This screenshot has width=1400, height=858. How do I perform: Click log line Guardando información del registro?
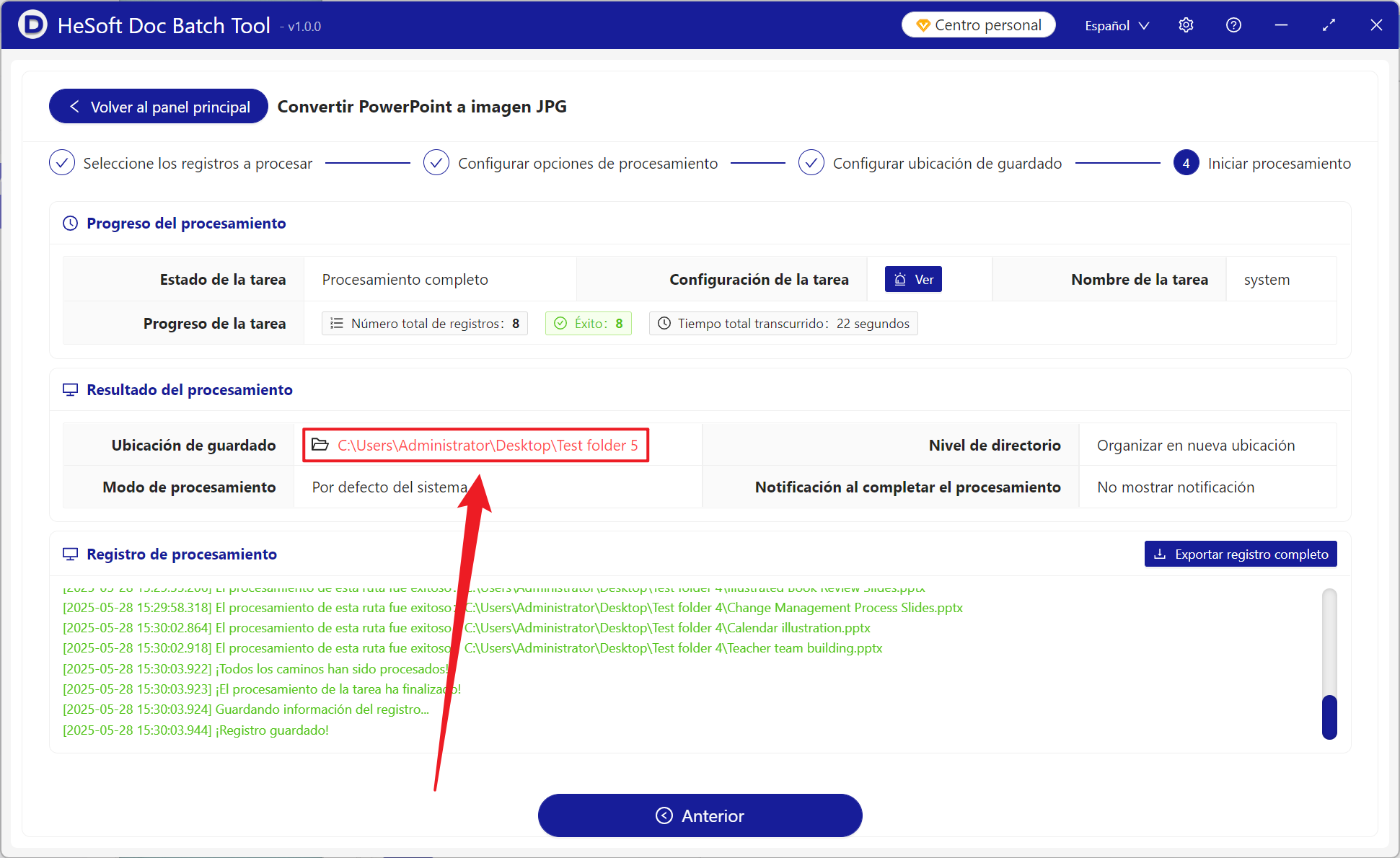[x=246, y=709]
